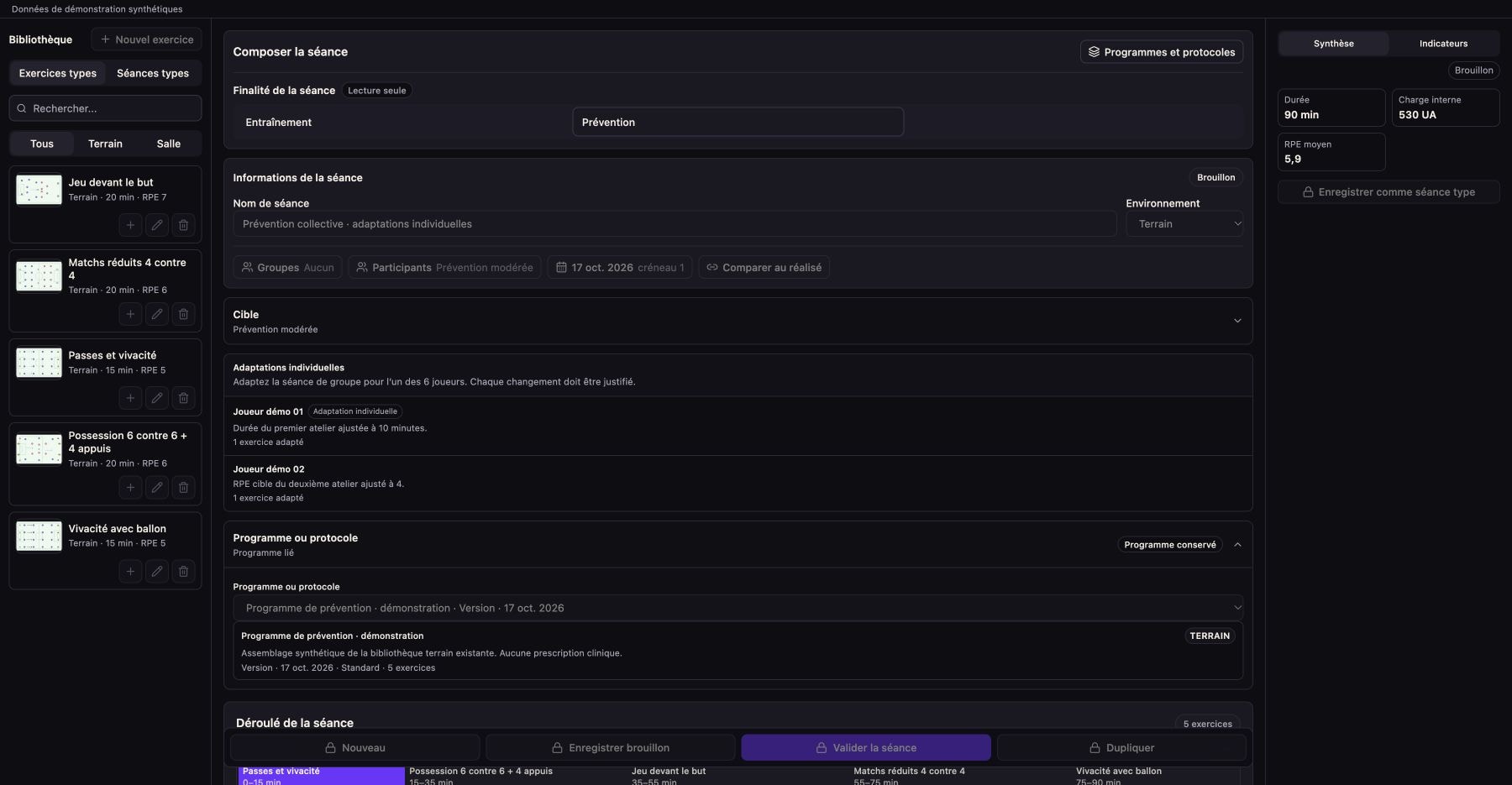
Task: Filter exercises by Terrain
Action: (x=105, y=144)
